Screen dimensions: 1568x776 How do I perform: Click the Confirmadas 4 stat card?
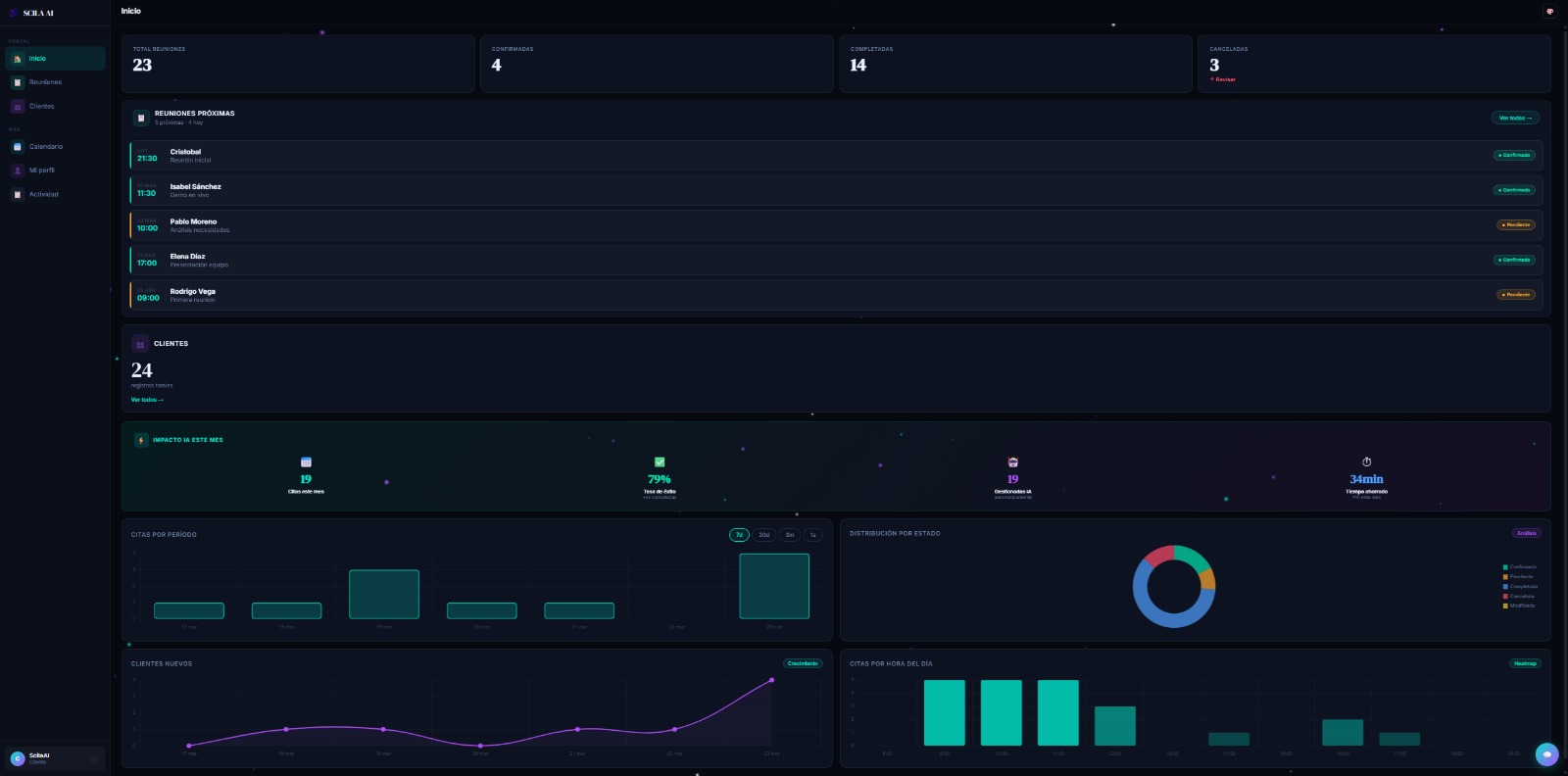(x=657, y=64)
